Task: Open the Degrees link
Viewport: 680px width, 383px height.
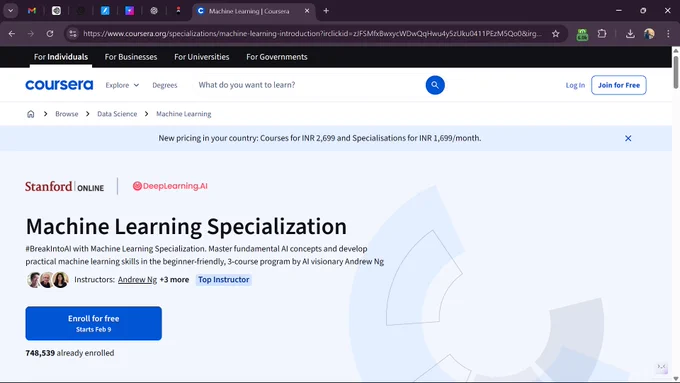Action: (x=165, y=85)
